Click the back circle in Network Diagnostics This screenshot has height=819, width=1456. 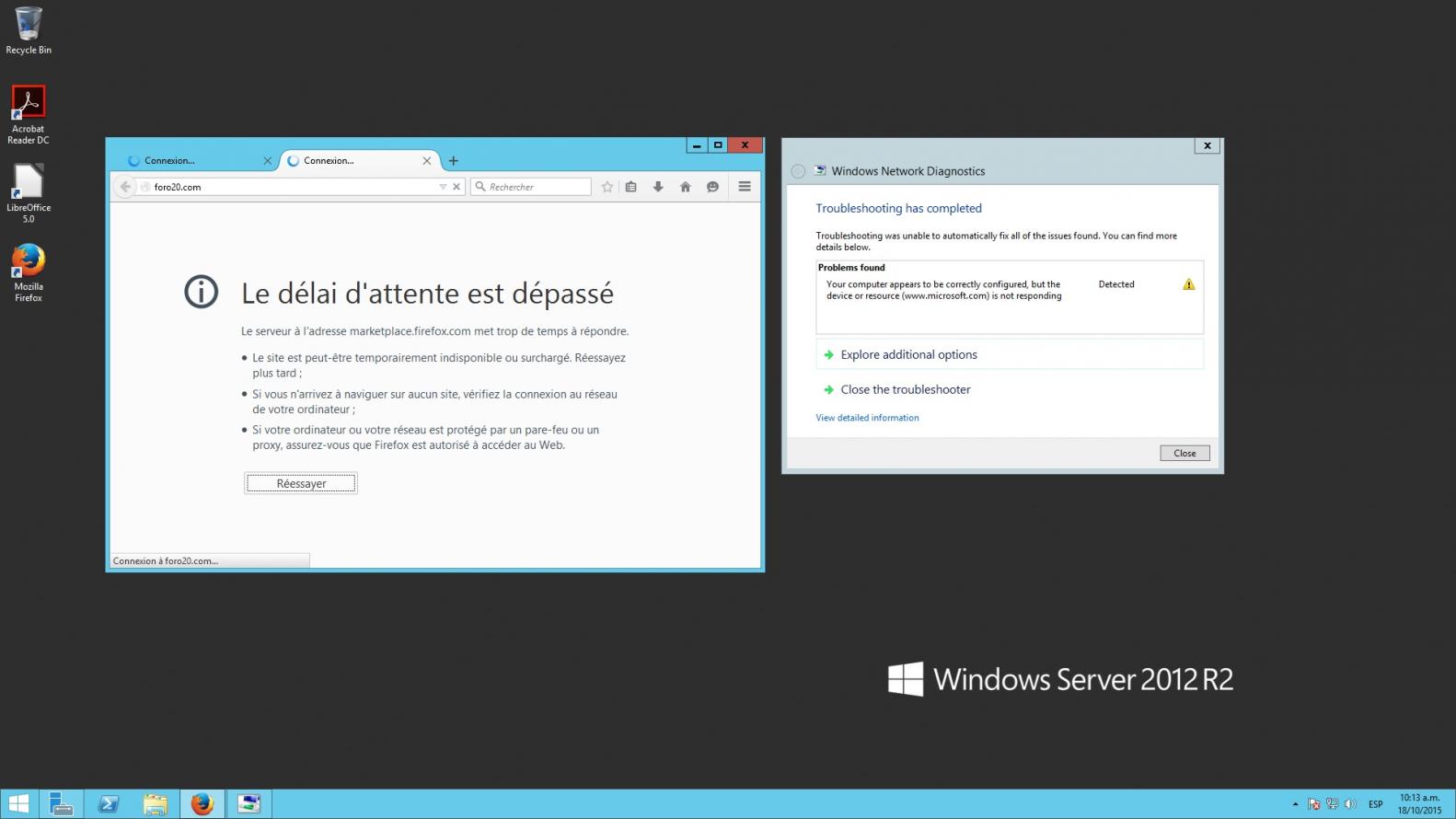click(798, 171)
